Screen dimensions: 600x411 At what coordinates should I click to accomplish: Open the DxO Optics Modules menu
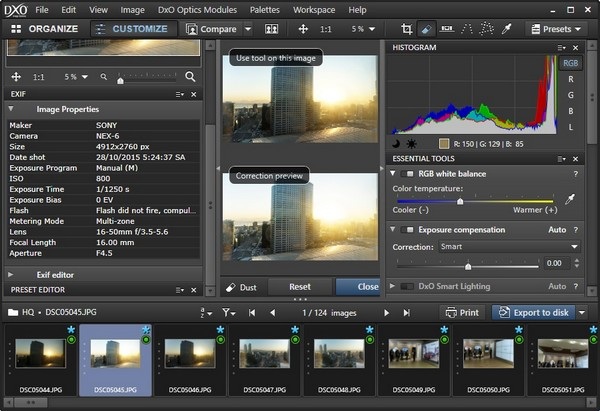(x=197, y=10)
